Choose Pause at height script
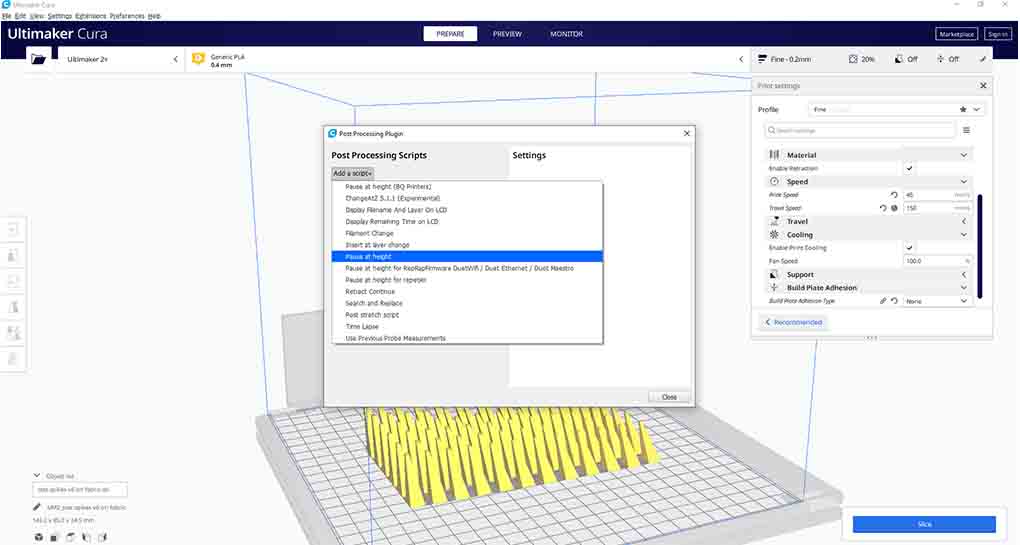 pos(467,257)
